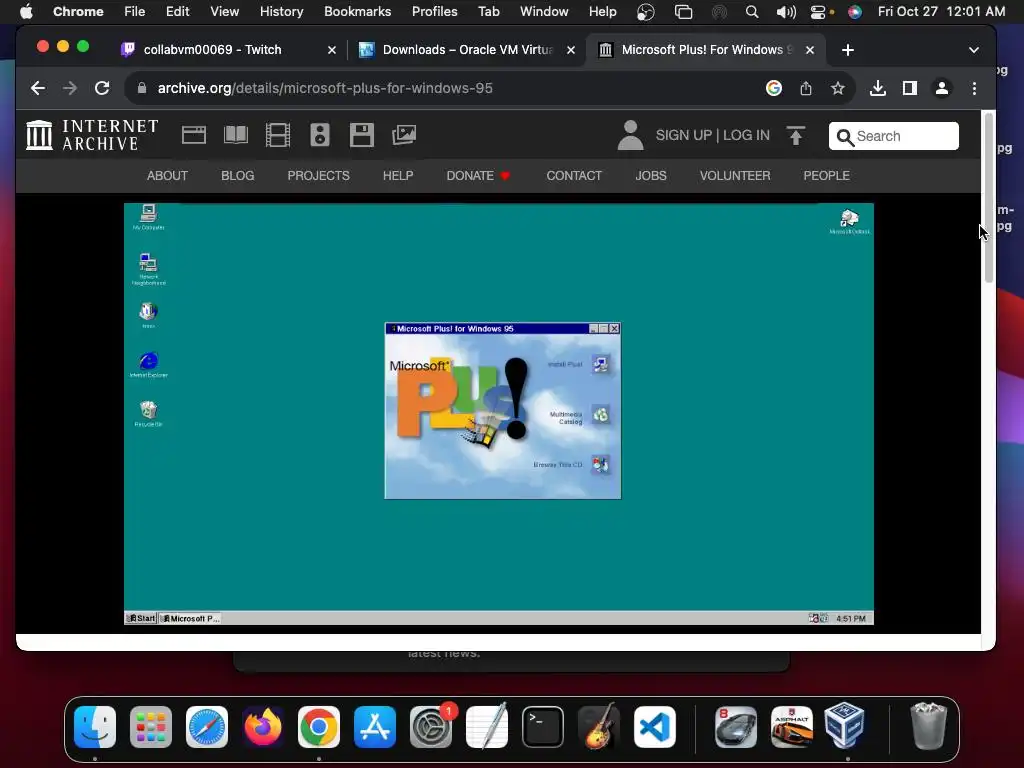Click the volume icon in menu bar
1024x768 pixels.
tap(786, 12)
